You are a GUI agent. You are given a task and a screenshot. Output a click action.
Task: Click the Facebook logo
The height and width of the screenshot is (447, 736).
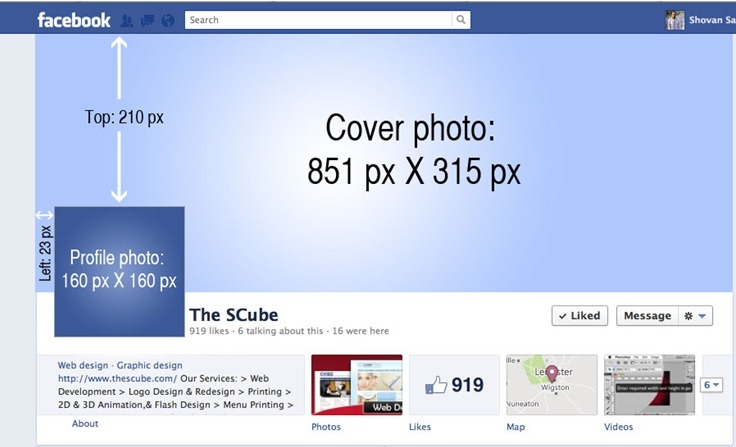click(x=74, y=20)
